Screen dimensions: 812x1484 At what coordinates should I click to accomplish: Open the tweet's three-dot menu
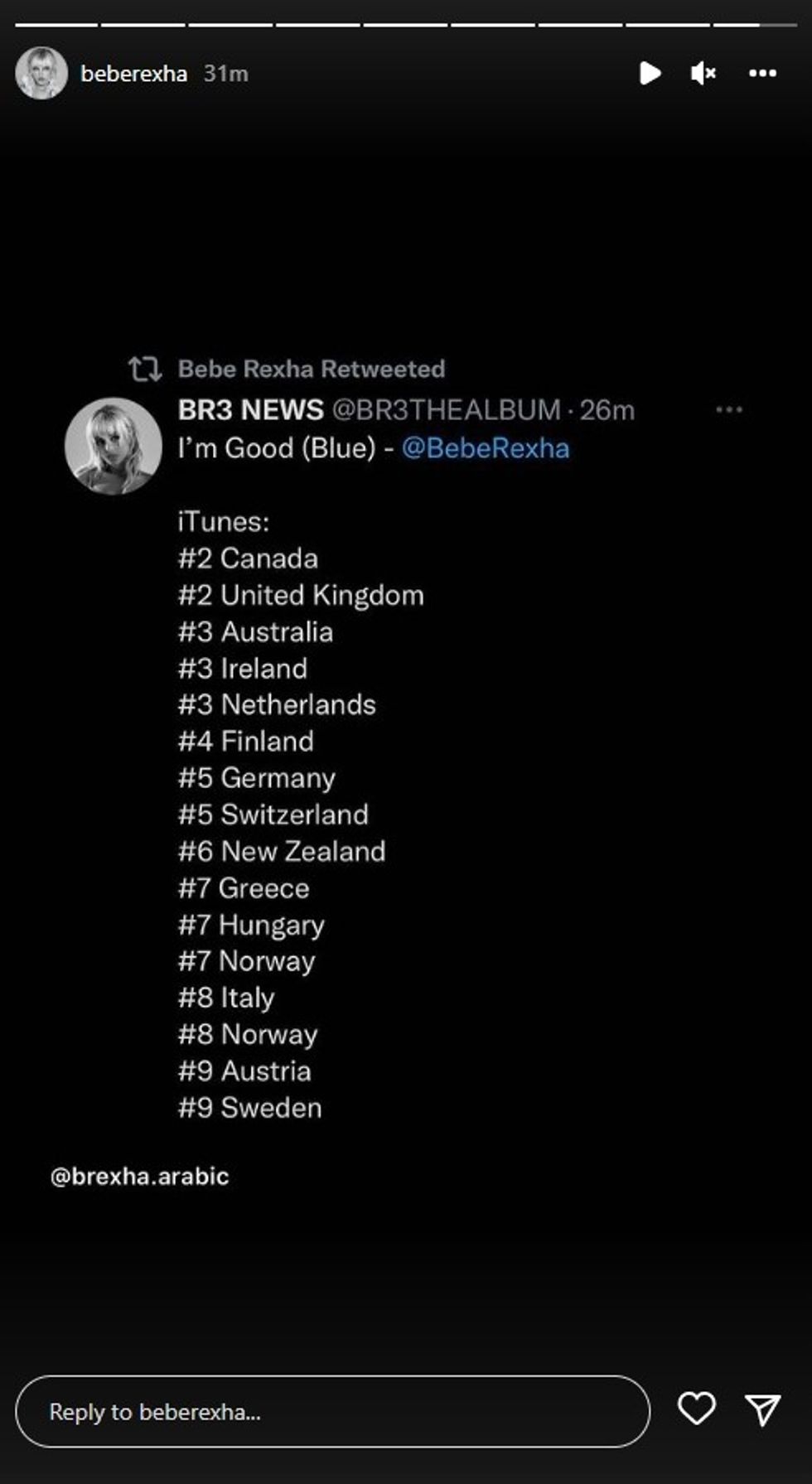(x=729, y=409)
